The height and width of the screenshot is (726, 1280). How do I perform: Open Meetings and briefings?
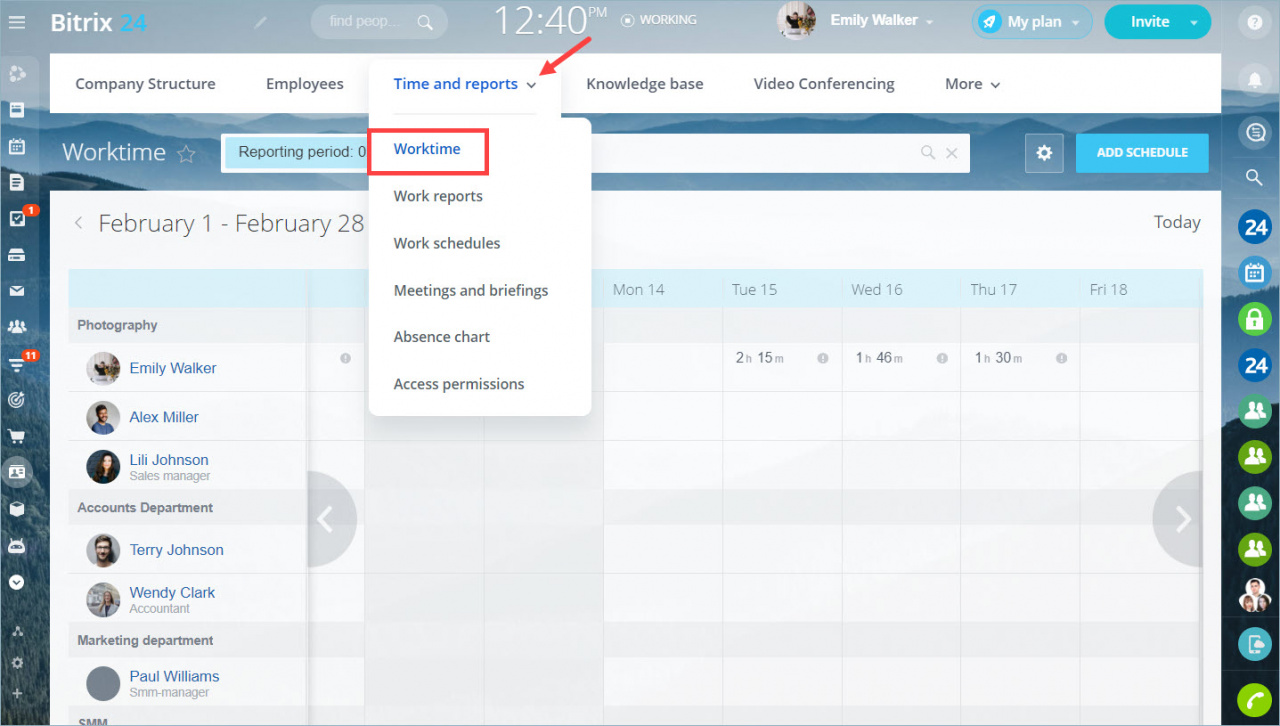(471, 290)
